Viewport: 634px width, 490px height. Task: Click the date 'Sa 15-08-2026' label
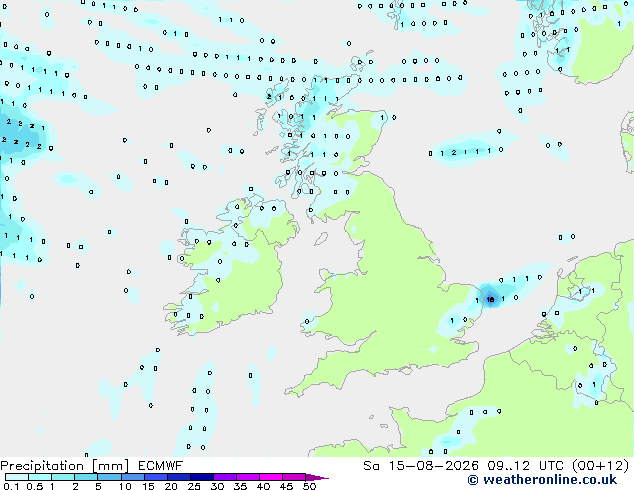[421, 466]
